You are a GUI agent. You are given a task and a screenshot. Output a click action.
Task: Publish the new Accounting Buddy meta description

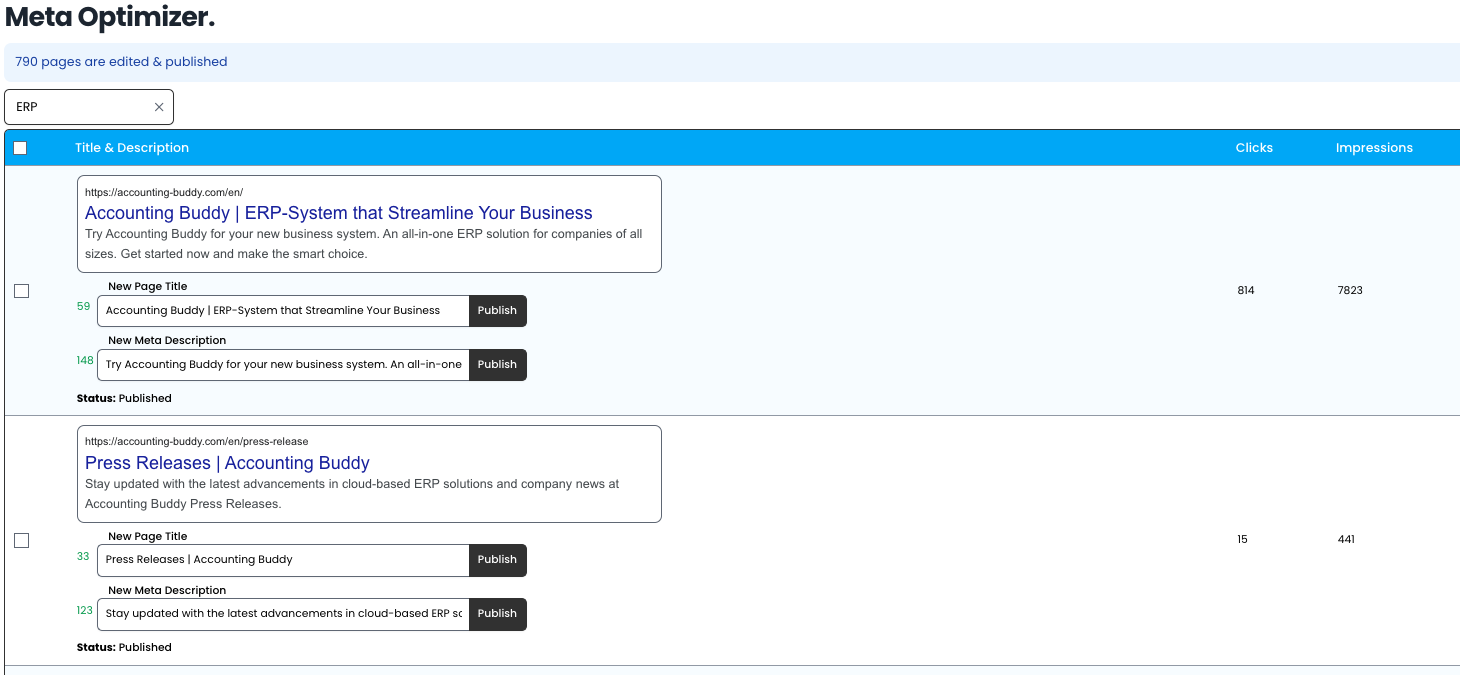click(x=497, y=364)
